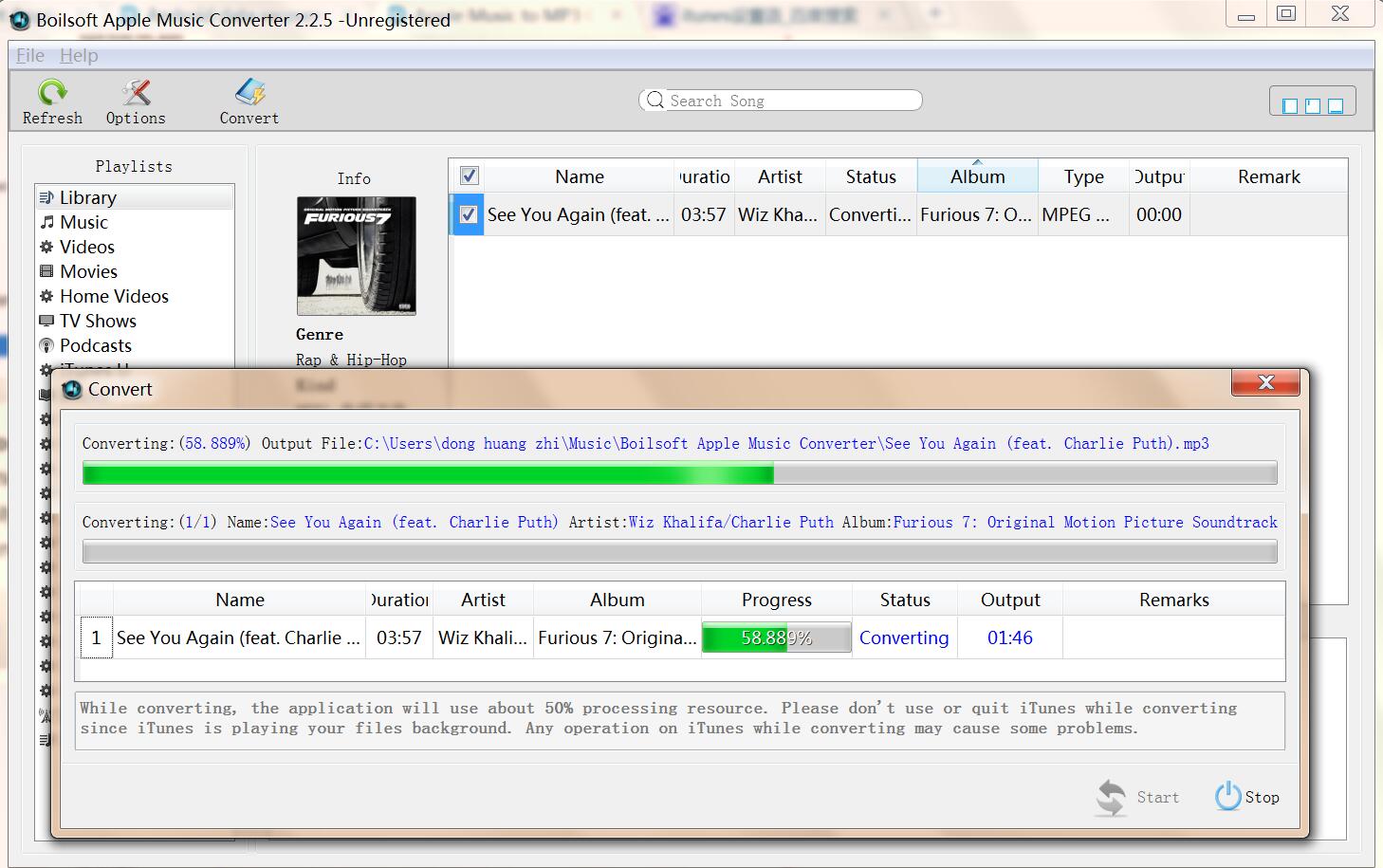1383x868 pixels.
Task: Open the Options tools icon
Action: click(x=136, y=92)
